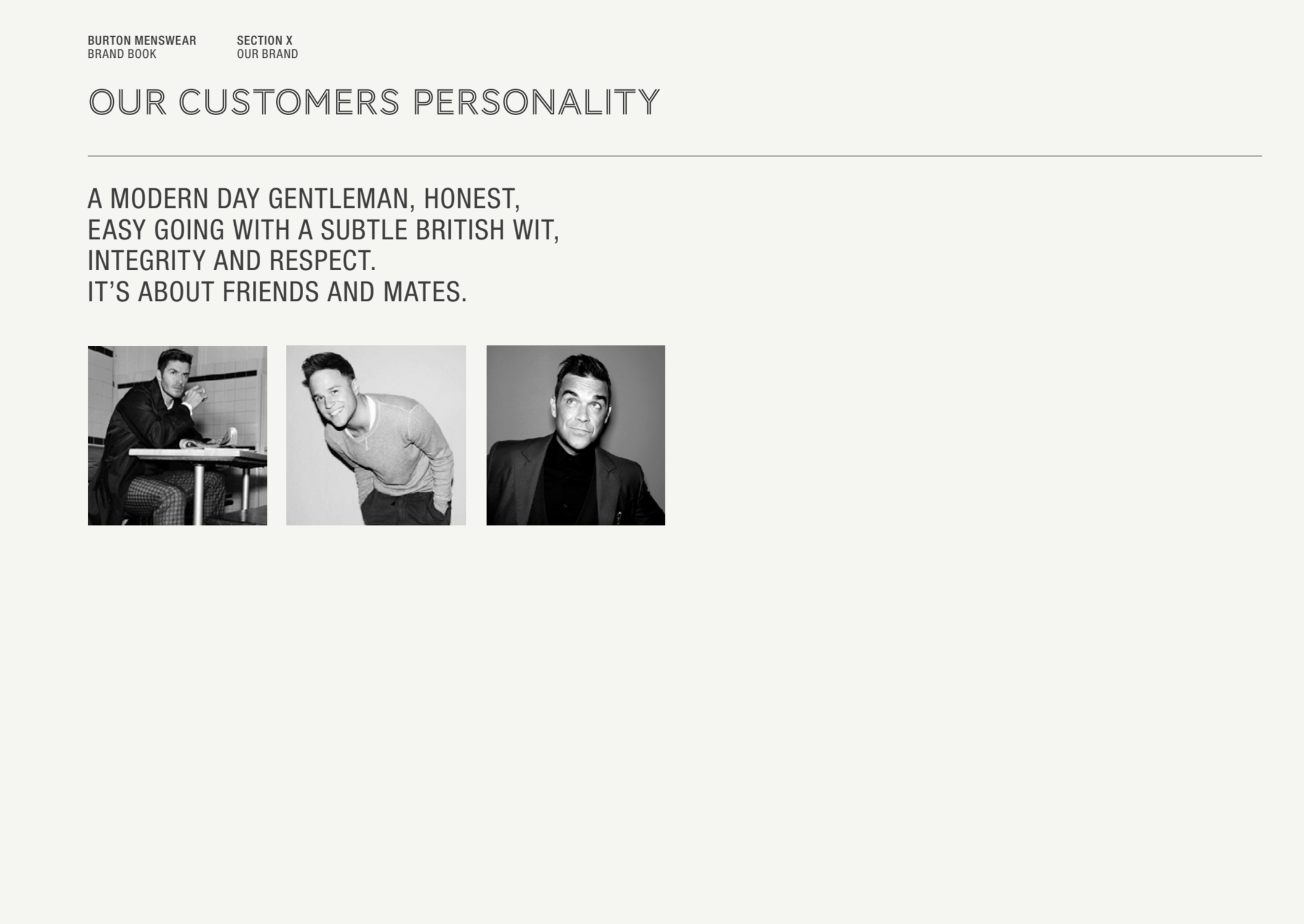1304x924 pixels.
Task: Click the word "OUR" in the large title
Action: (127, 102)
